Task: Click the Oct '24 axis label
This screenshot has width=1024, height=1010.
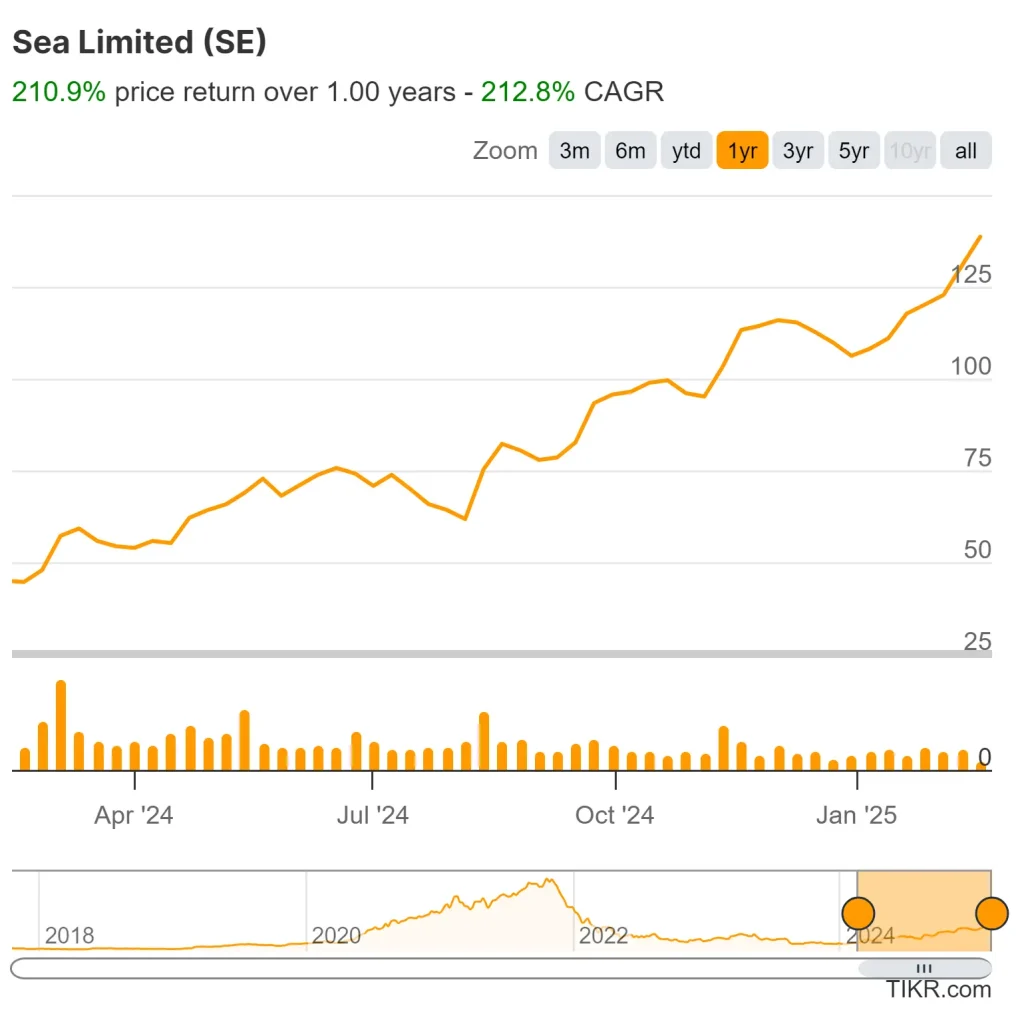Action: (615, 815)
